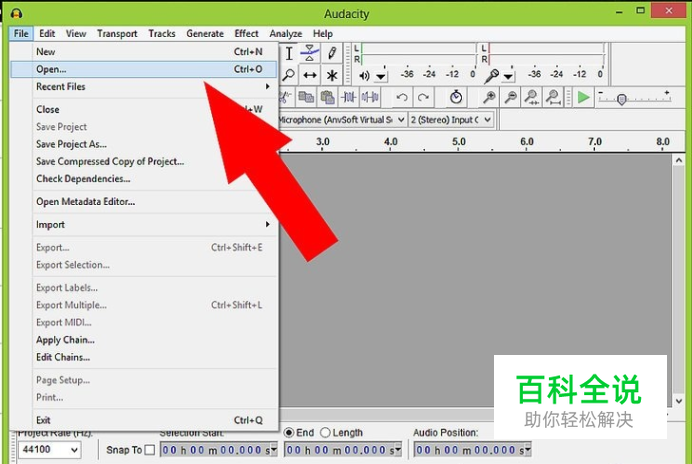Click the recording level meter bar
692x464 pixels.
546,53
